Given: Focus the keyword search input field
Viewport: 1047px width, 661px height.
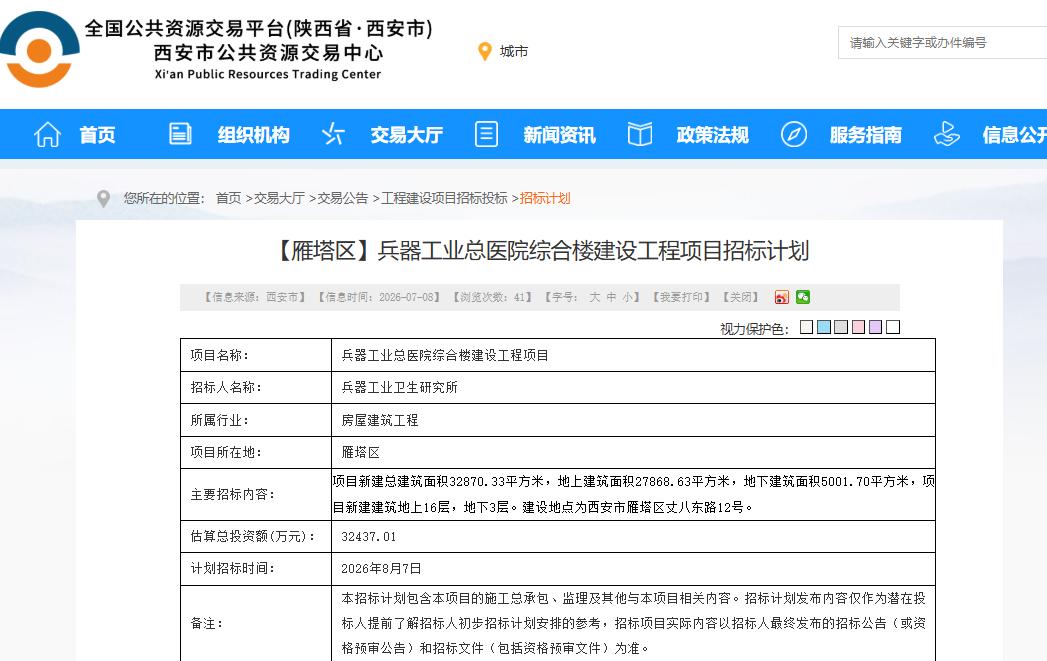Looking at the screenshot, I should pos(942,43).
